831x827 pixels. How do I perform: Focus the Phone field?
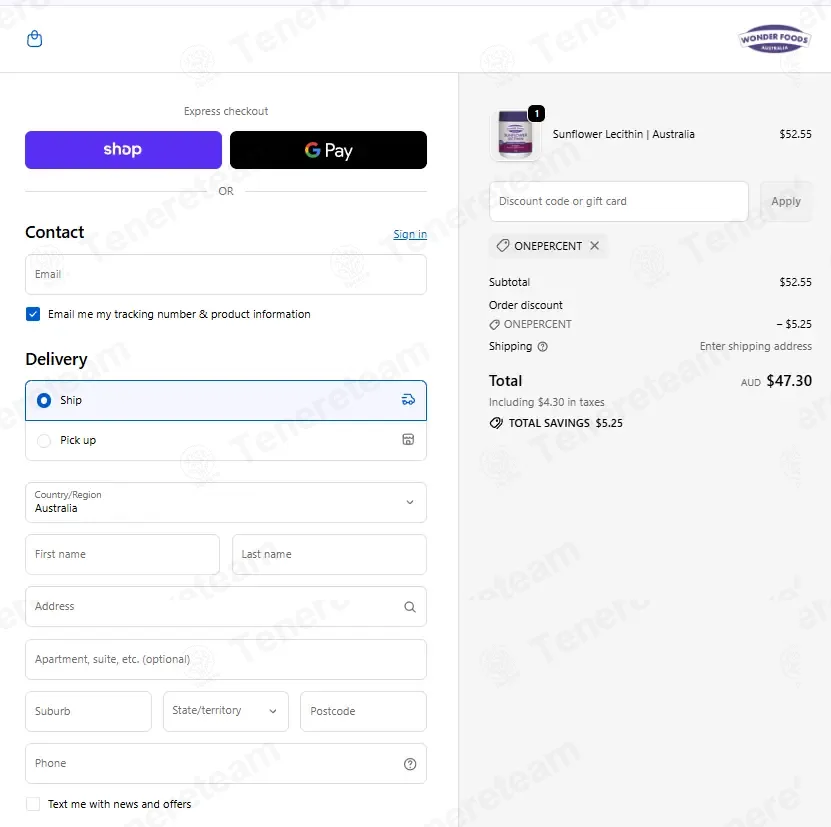pyautogui.click(x=226, y=763)
